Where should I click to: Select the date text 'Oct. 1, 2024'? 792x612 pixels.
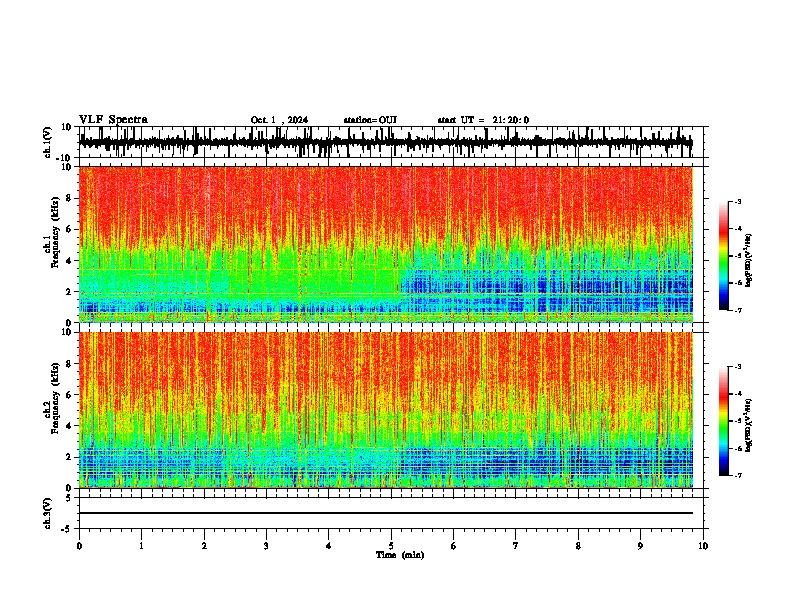(x=279, y=120)
